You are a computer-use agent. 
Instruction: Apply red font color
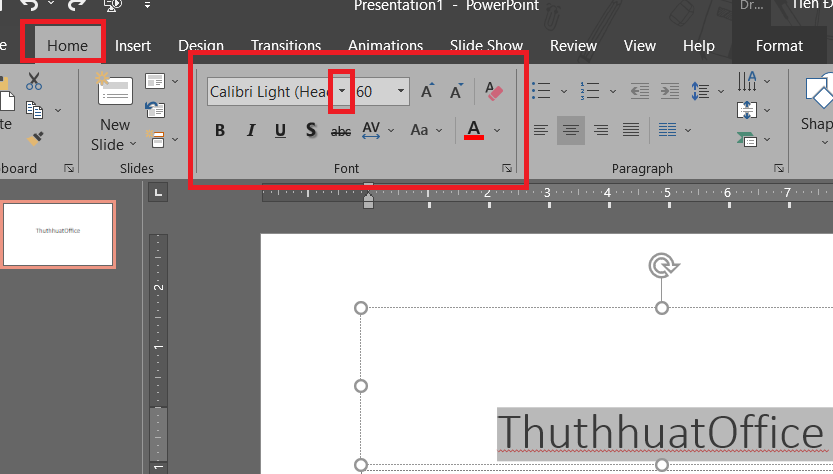pos(474,130)
